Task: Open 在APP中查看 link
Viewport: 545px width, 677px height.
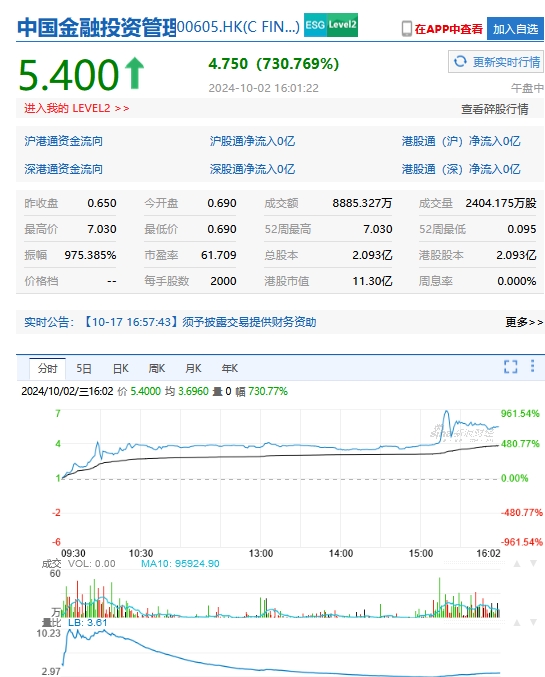Action: (x=448, y=29)
